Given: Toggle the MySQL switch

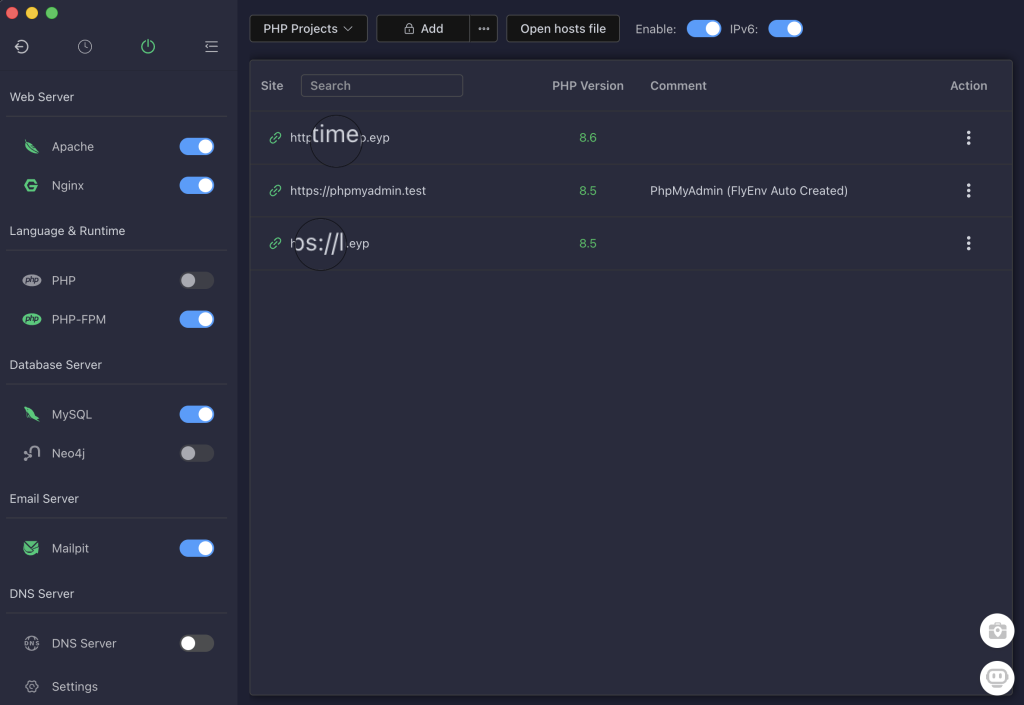Looking at the screenshot, I should 197,414.
